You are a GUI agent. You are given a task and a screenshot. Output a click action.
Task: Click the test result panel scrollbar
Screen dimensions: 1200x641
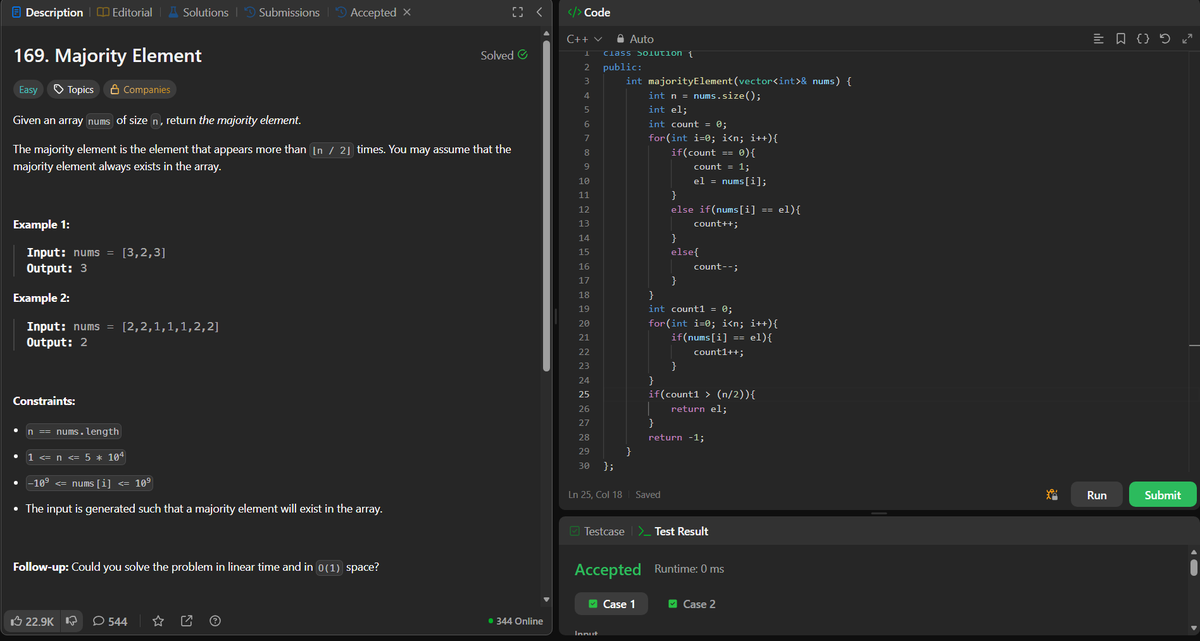[1192, 567]
